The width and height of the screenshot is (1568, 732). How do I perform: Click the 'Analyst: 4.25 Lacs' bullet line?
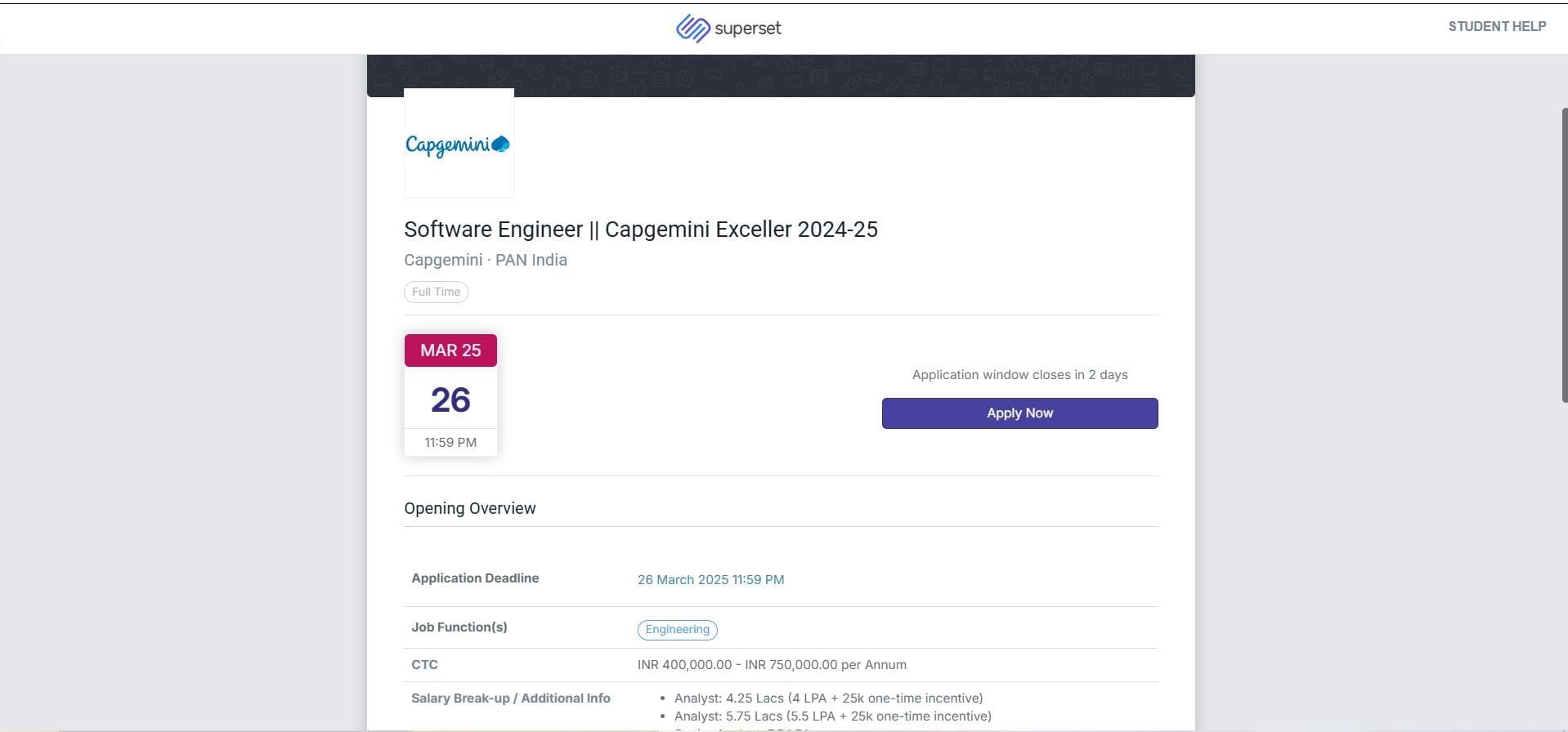coord(828,698)
